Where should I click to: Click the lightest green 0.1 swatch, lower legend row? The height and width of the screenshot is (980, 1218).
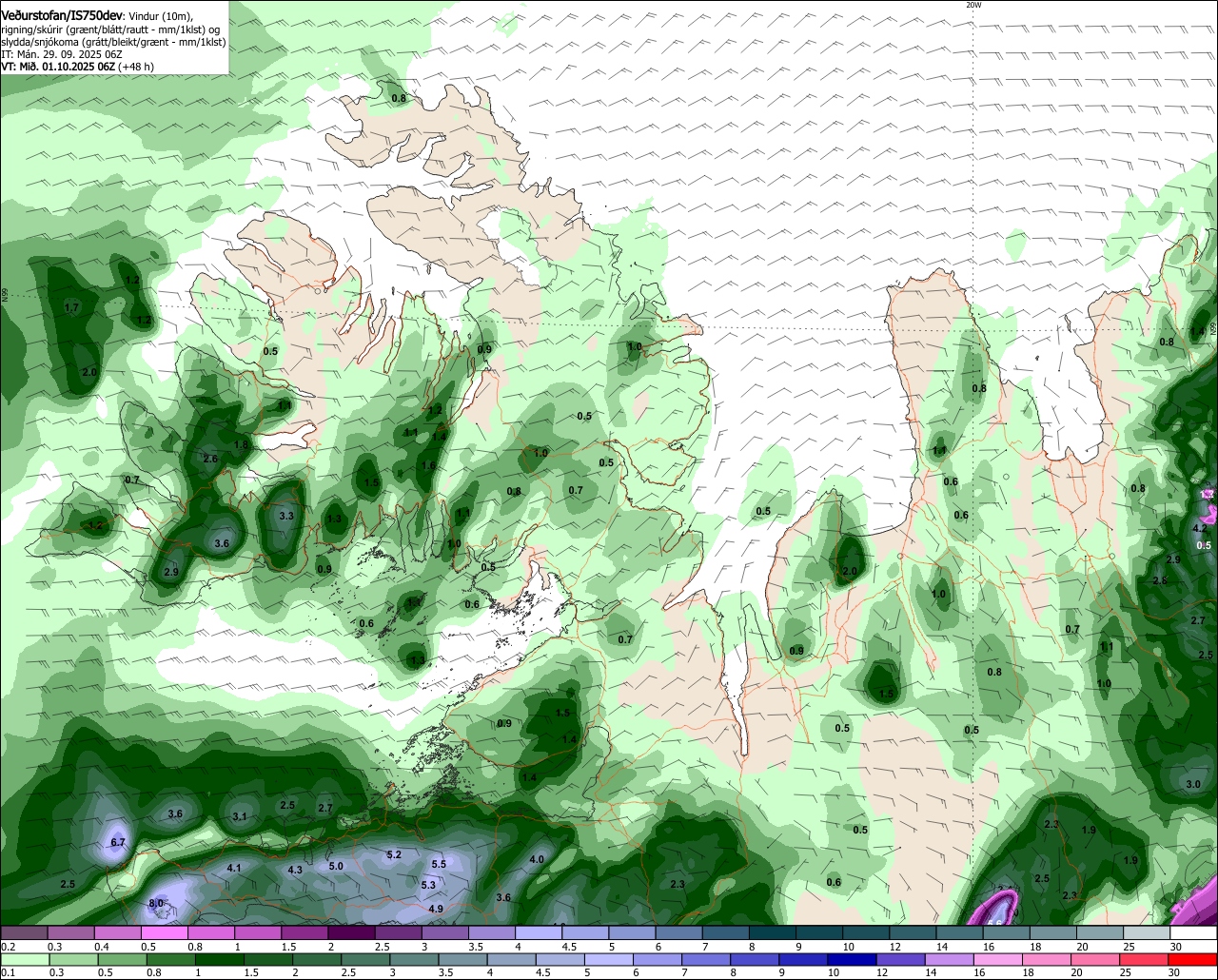click(x=23, y=959)
